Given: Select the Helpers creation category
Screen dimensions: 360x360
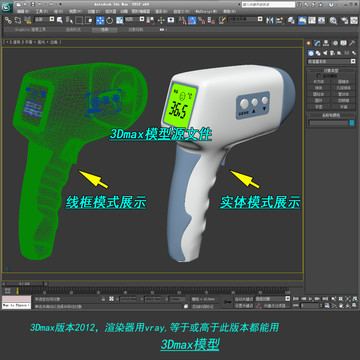Looking at the screenshot, I should 339,53.
